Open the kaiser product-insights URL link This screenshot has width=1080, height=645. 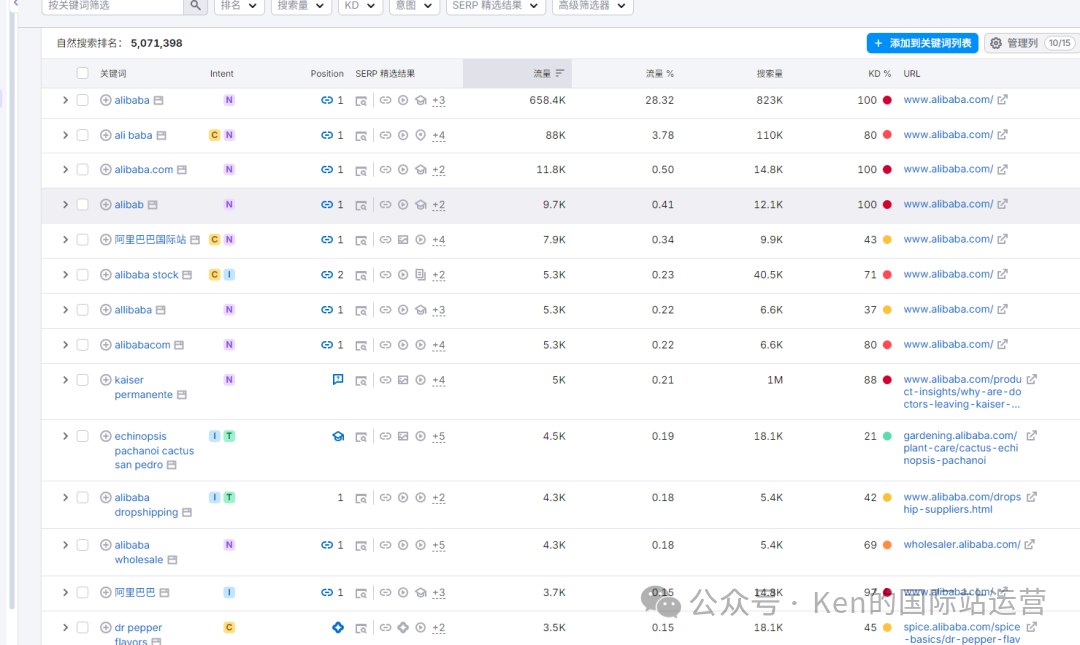(x=962, y=391)
